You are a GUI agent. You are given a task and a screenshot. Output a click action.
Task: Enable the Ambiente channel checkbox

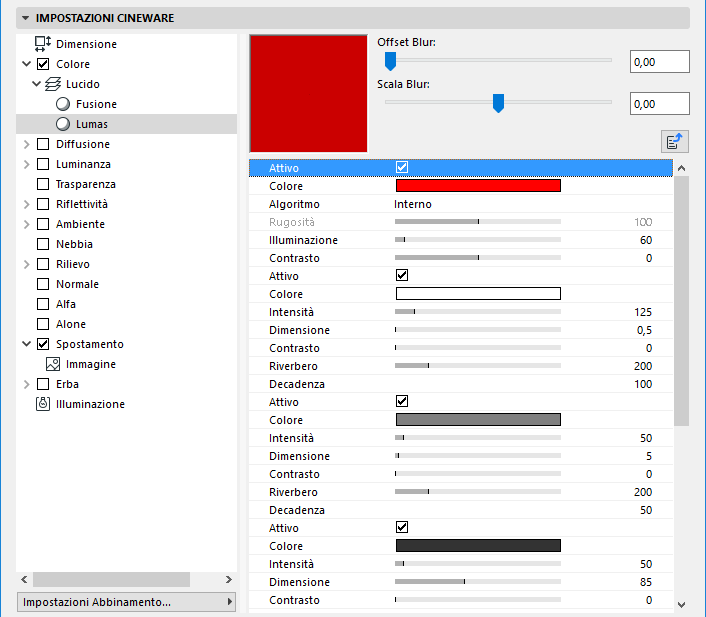[43, 224]
